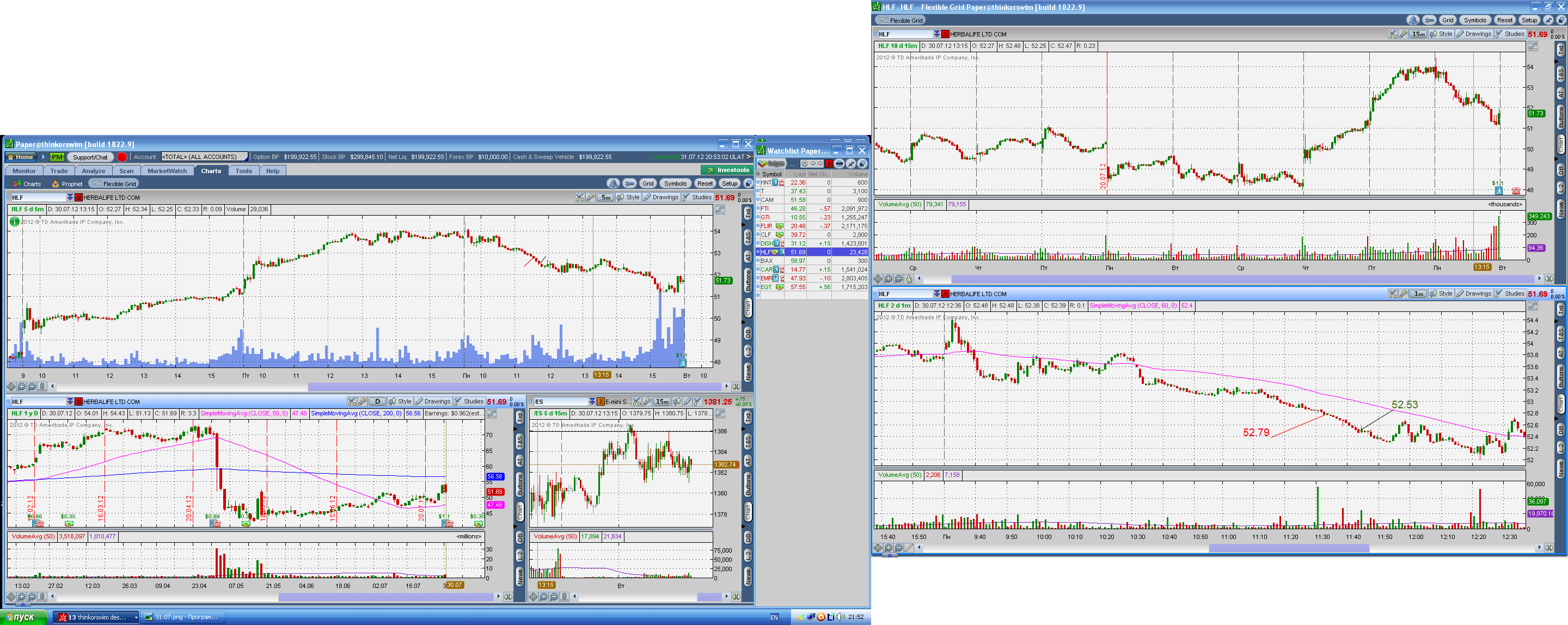Screen dimensions: 1568x625
Task: Toggle the T&S side tab on HLF 5m chart
Action: click(748, 238)
